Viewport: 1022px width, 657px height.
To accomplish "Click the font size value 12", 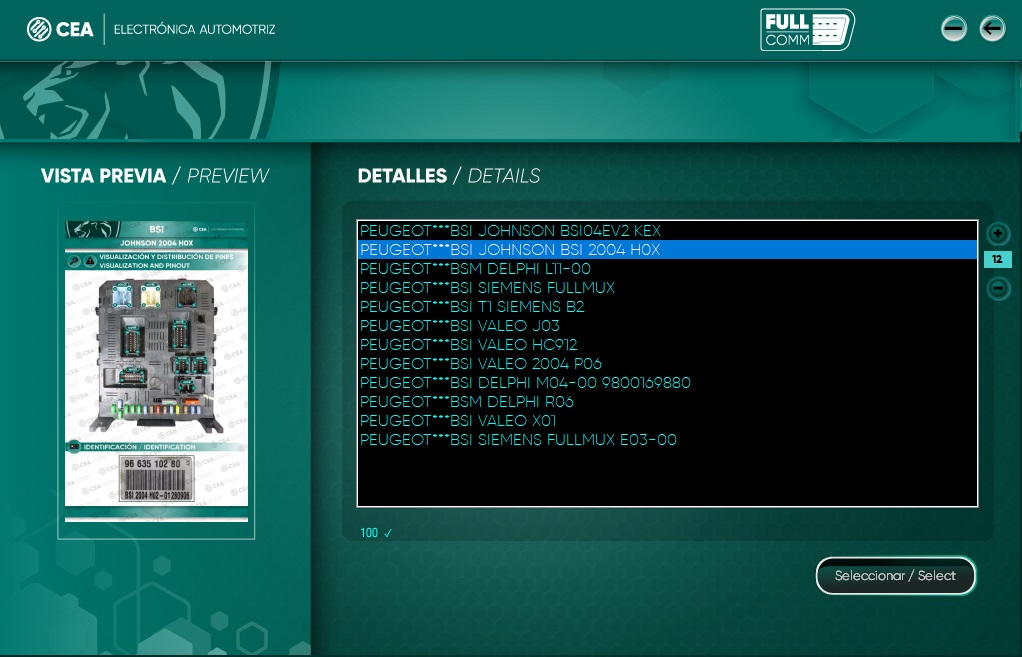I will (997, 260).
